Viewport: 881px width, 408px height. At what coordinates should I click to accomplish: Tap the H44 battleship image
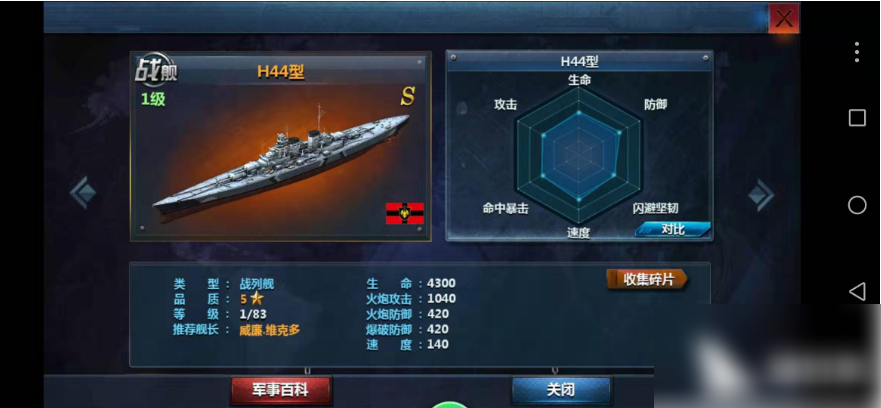(281, 160)
